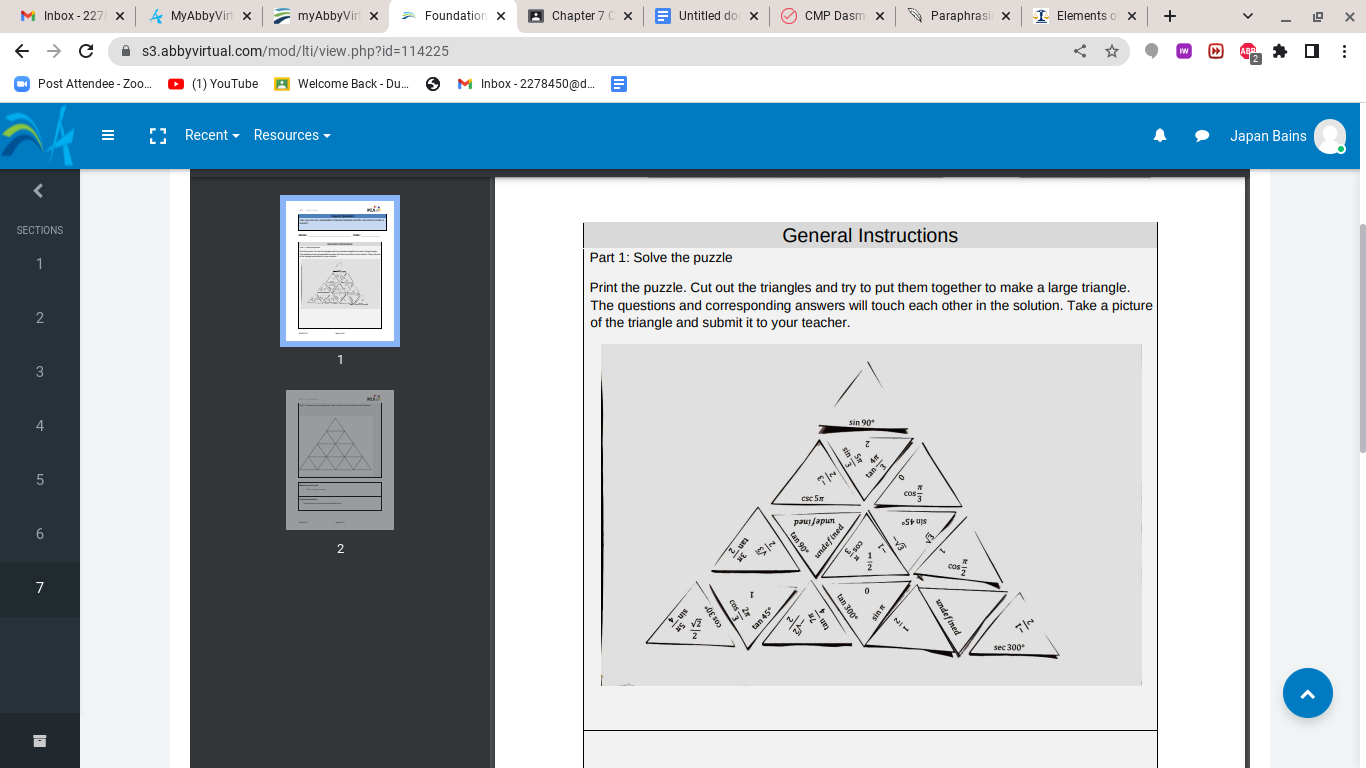Expand the Recent dropdown menu
This screenshot has width=1366, height=768.
(x=212, y=136)
